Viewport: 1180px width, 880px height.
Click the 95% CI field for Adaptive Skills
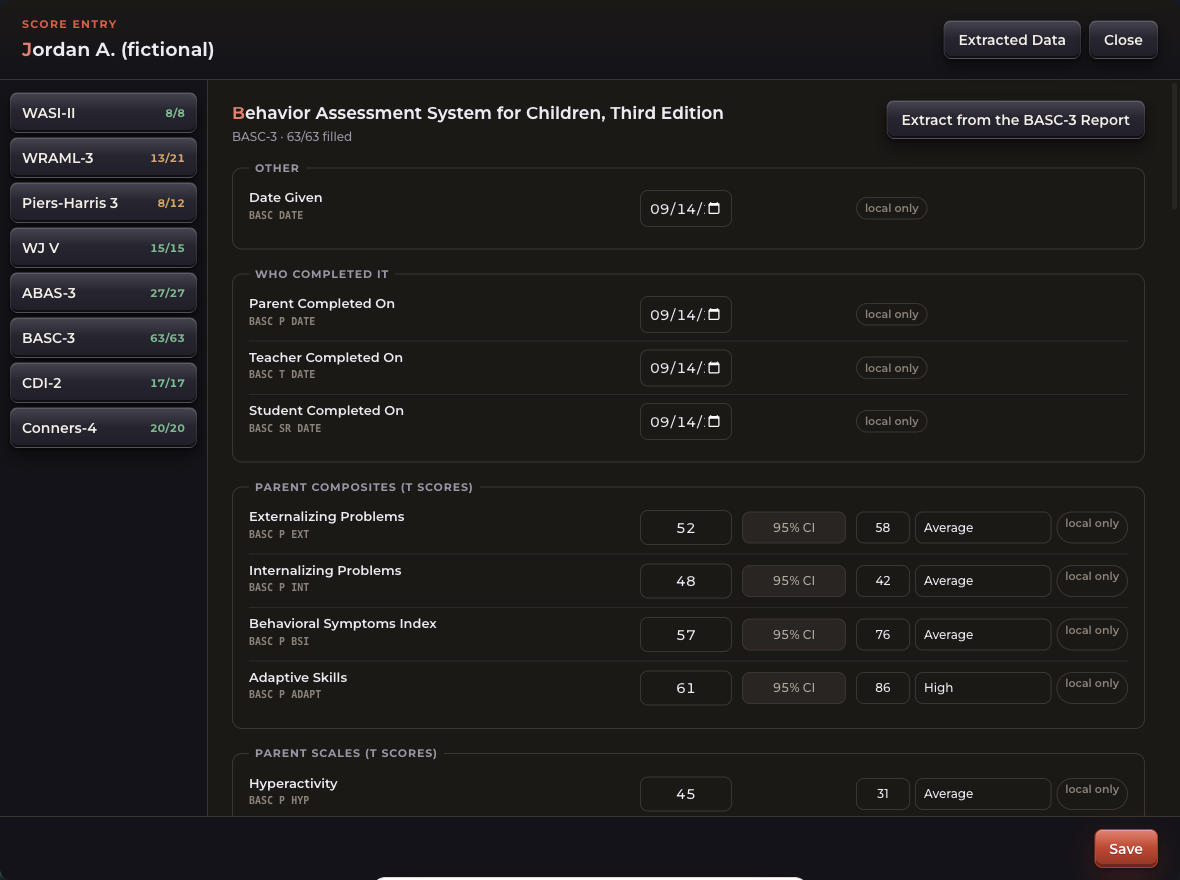tap(794, 688)
